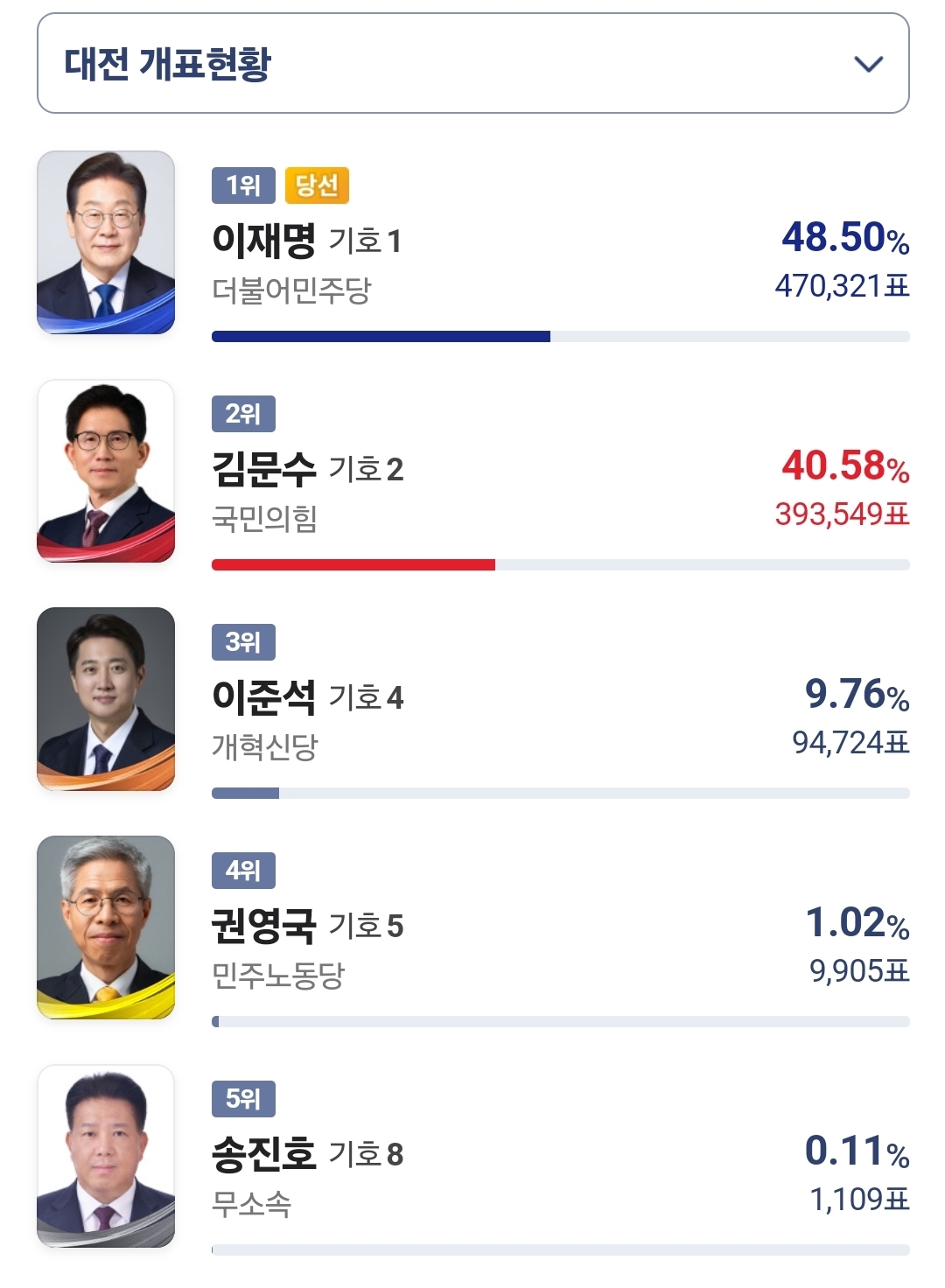Click 김문수's red vote share bar
945x1288 pixels.
coord(353,565)
